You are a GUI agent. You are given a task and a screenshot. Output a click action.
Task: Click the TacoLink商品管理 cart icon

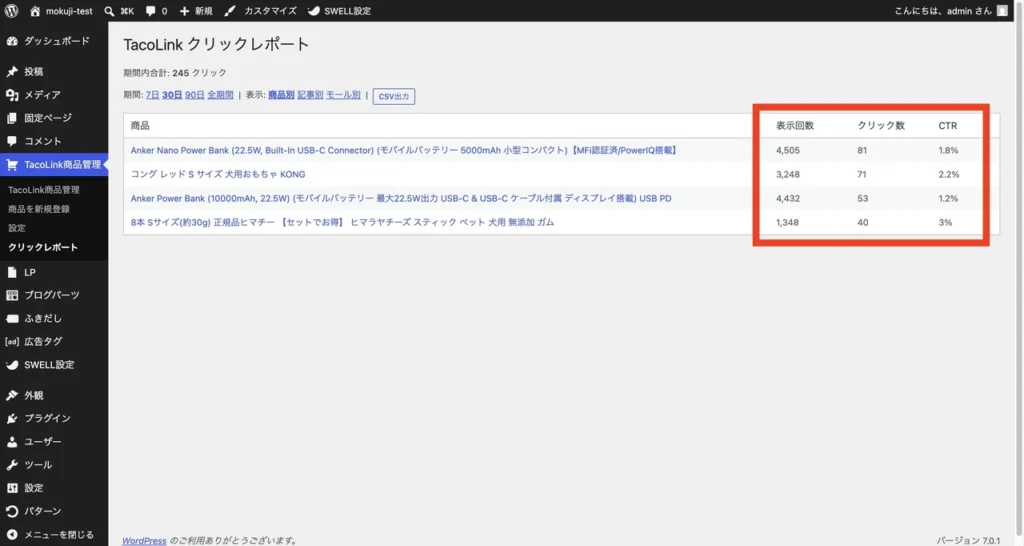pyautogui.click(x=12, y=165)
